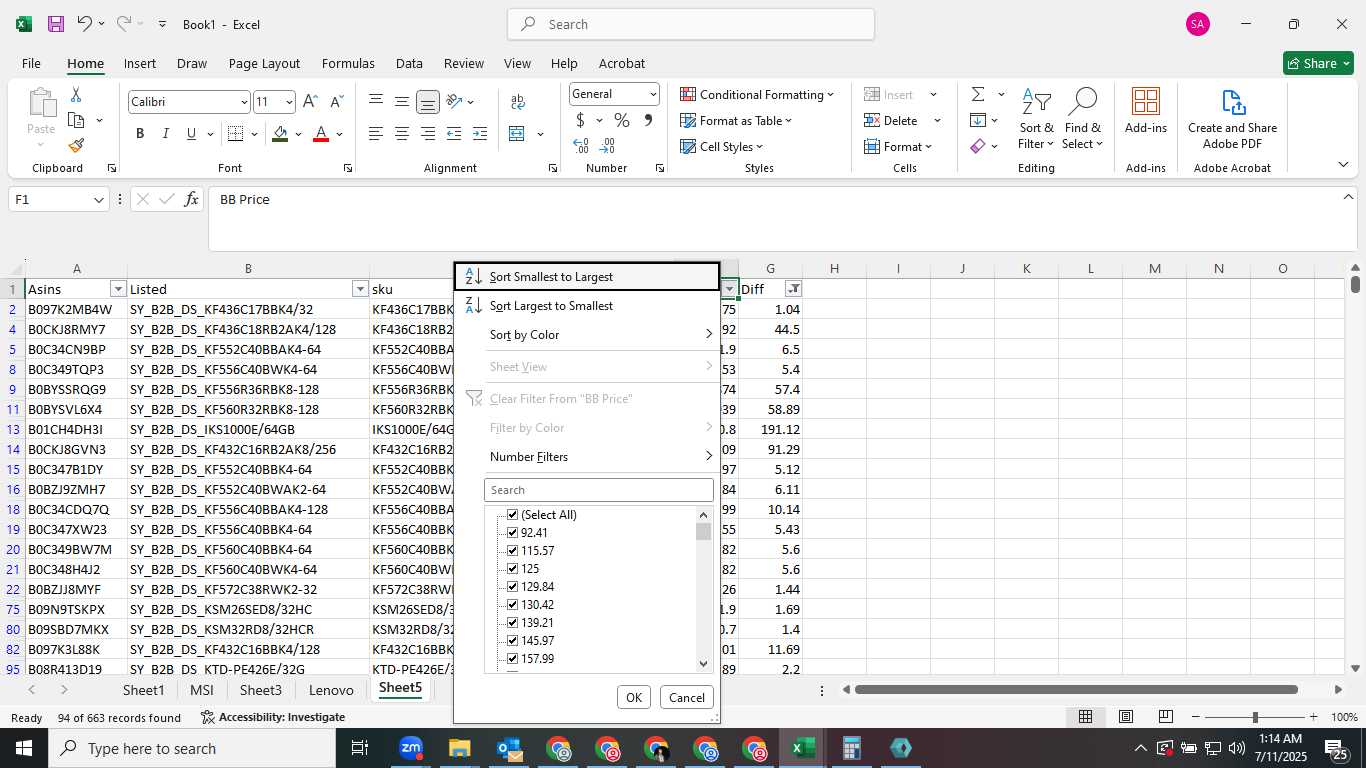Expand Conditional Formatting menu
Screen dimensions: 1366x768
click(x=757, y=94)
